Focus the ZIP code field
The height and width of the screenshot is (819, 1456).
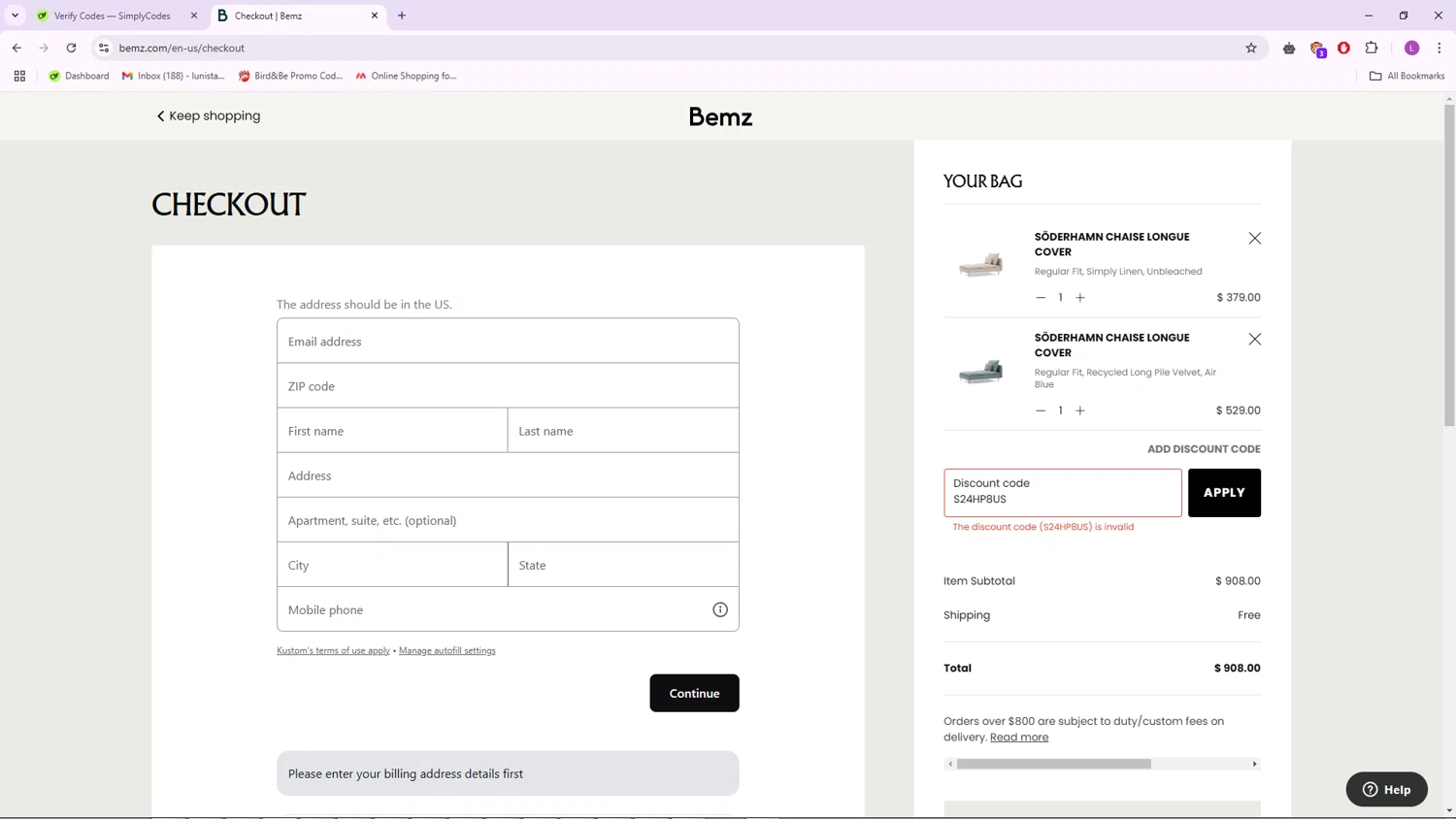pos(508,386)
